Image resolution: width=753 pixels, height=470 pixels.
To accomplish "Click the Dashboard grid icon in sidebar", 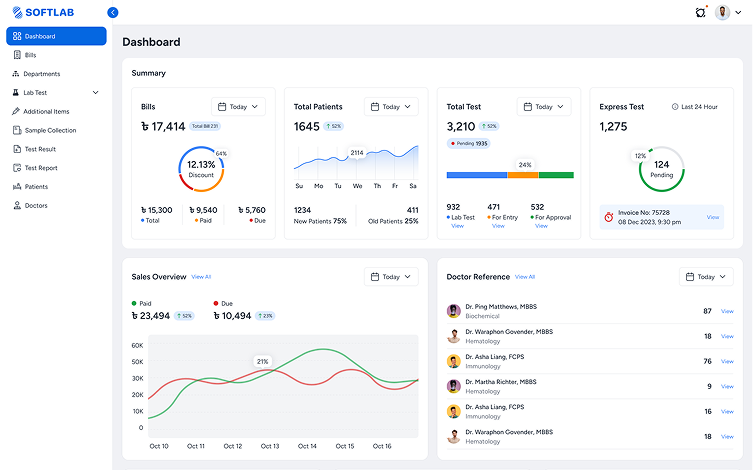I will 17,36.
